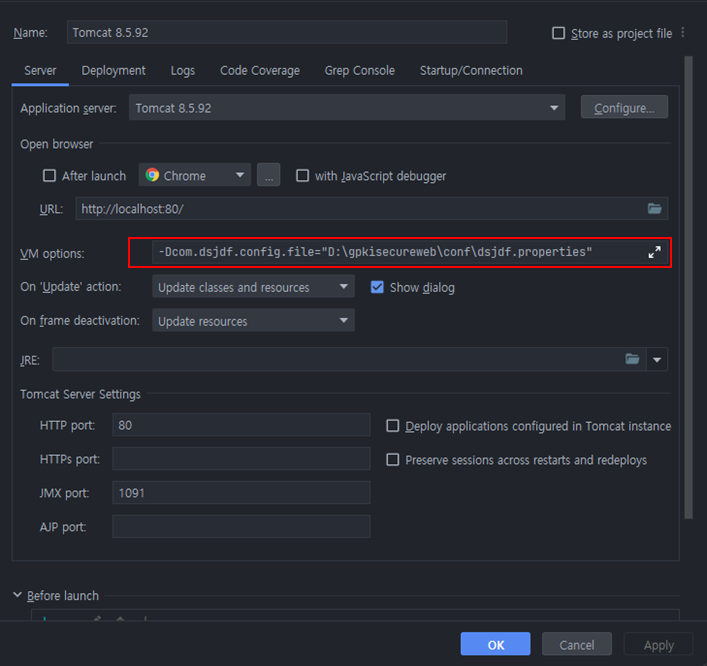The width and height of the screenshot is (707, 666).
Task: Browse for URL using folder icon
Action: 654,208
